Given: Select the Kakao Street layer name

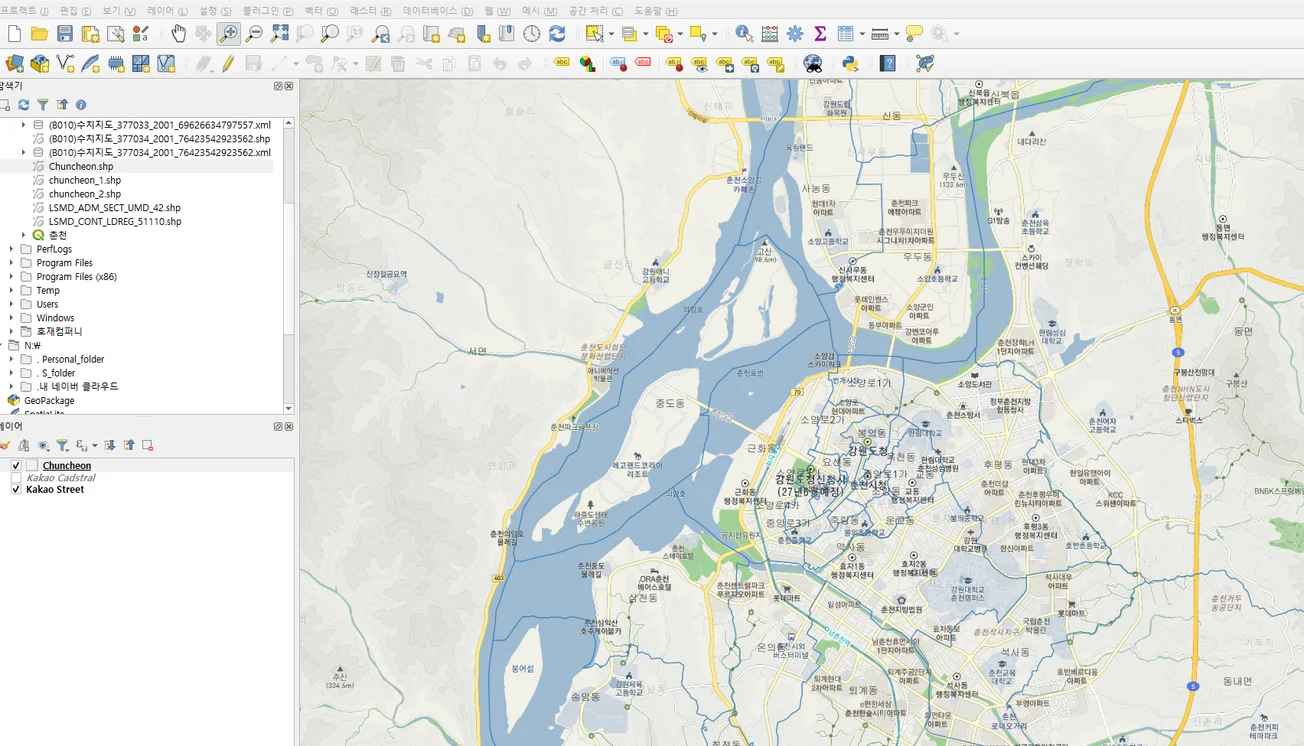Looking at the screenshot, I should pyautogui.click(x=55, y=490).
